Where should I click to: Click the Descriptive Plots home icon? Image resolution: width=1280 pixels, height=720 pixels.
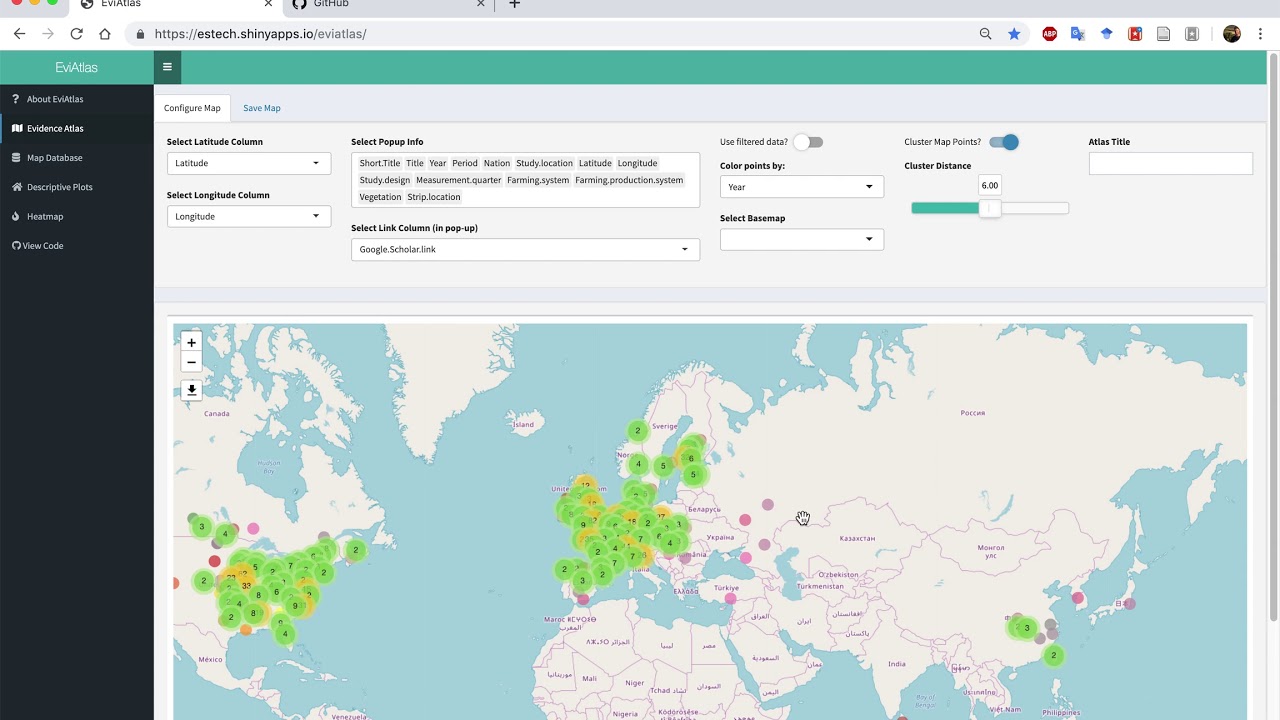[x=15, y=187]
